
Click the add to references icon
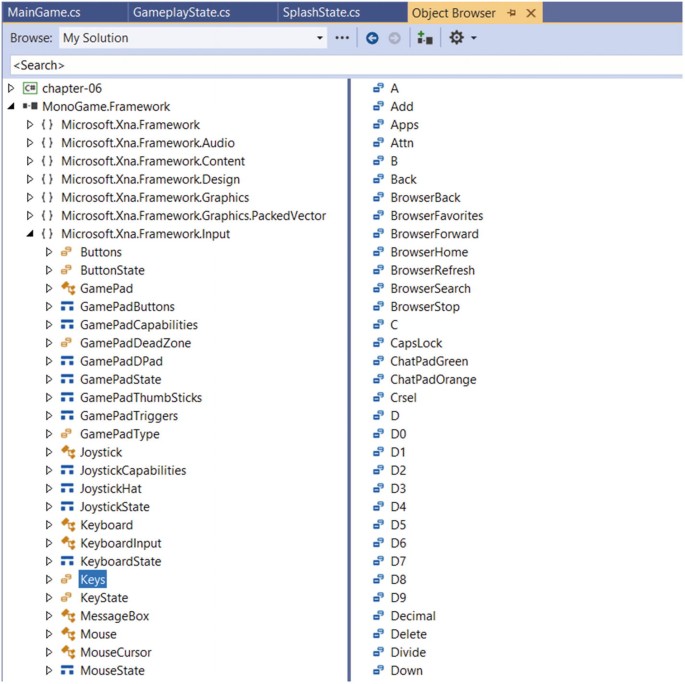pyautogui.click(x=425, y=38)
